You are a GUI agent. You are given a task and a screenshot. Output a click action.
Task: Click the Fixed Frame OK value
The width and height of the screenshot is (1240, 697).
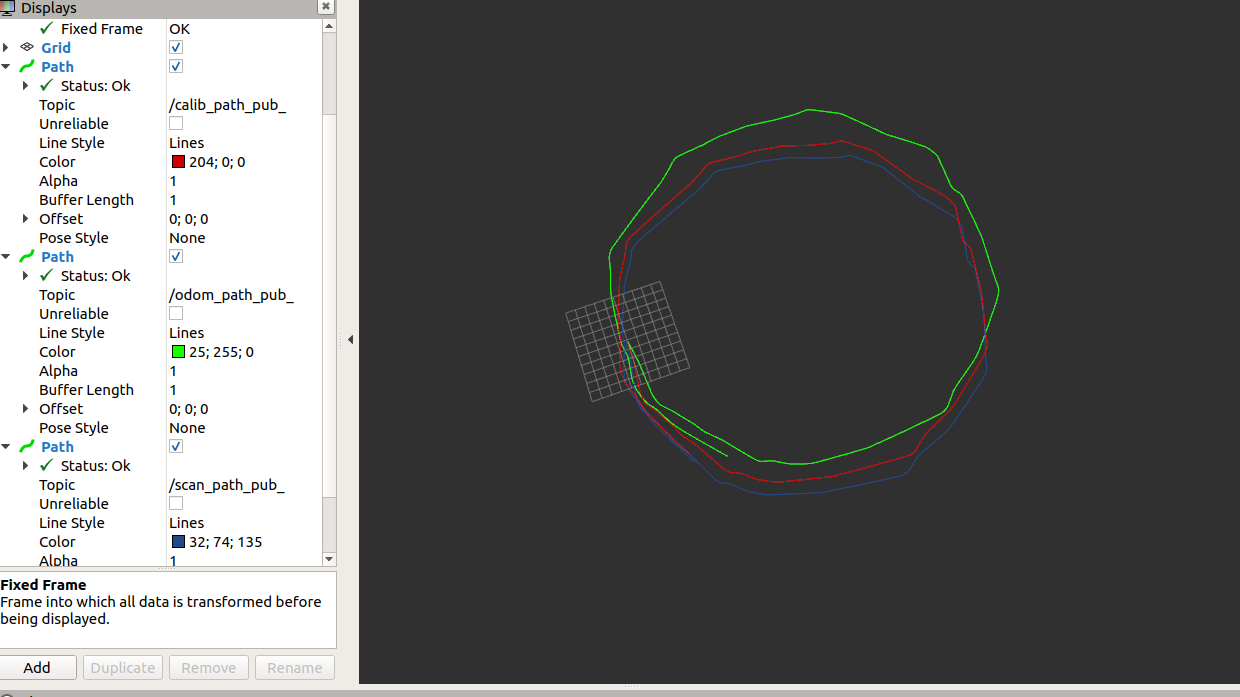coord(179,28)
